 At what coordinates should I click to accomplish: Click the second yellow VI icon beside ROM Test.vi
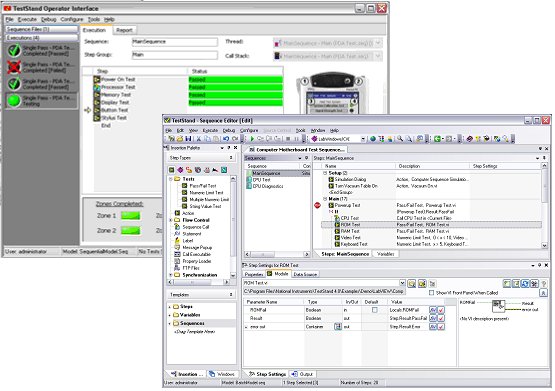pos(422,283)
